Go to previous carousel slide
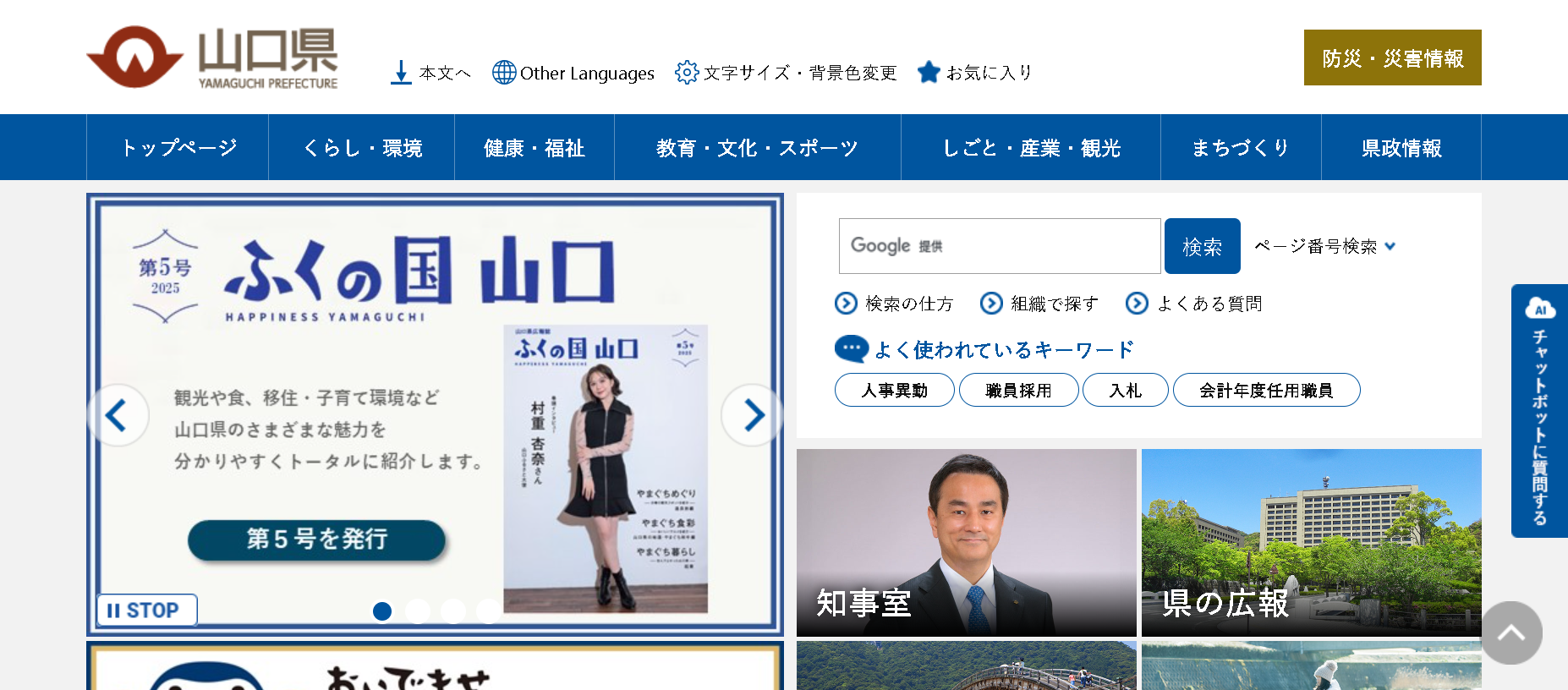 (x=118, y=415)
